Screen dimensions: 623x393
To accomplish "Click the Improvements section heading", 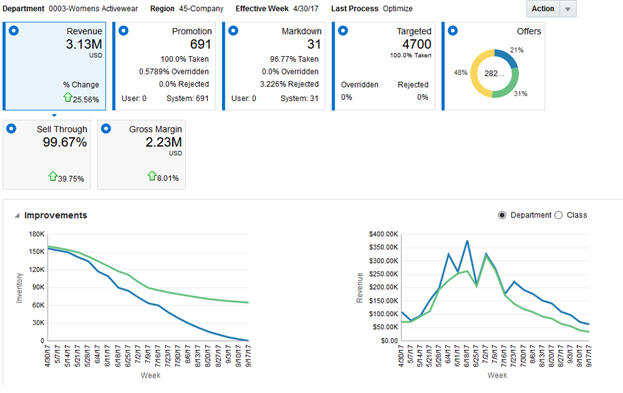I will click(x=56, y=215).
